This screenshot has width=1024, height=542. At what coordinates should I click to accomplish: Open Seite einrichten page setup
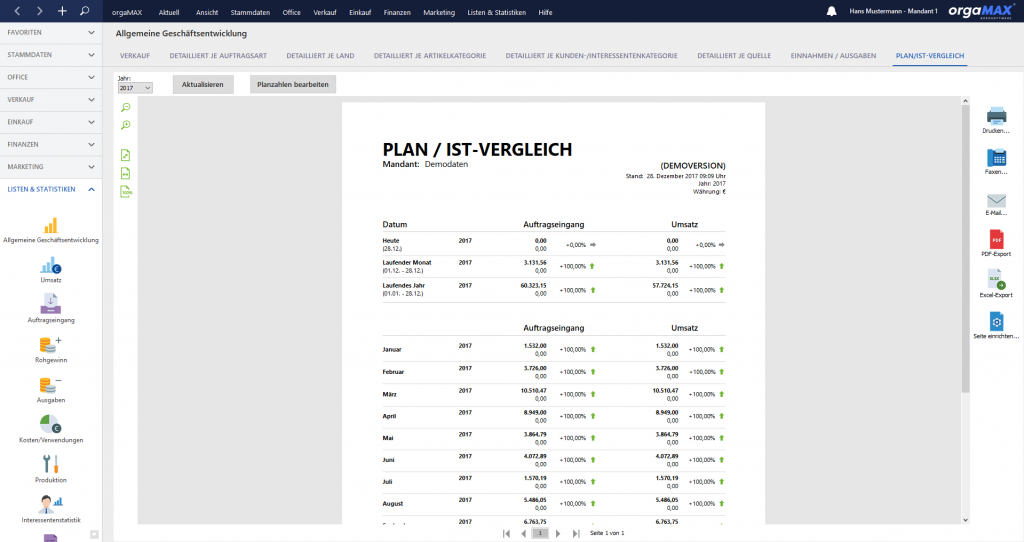(x=996, y=322)
